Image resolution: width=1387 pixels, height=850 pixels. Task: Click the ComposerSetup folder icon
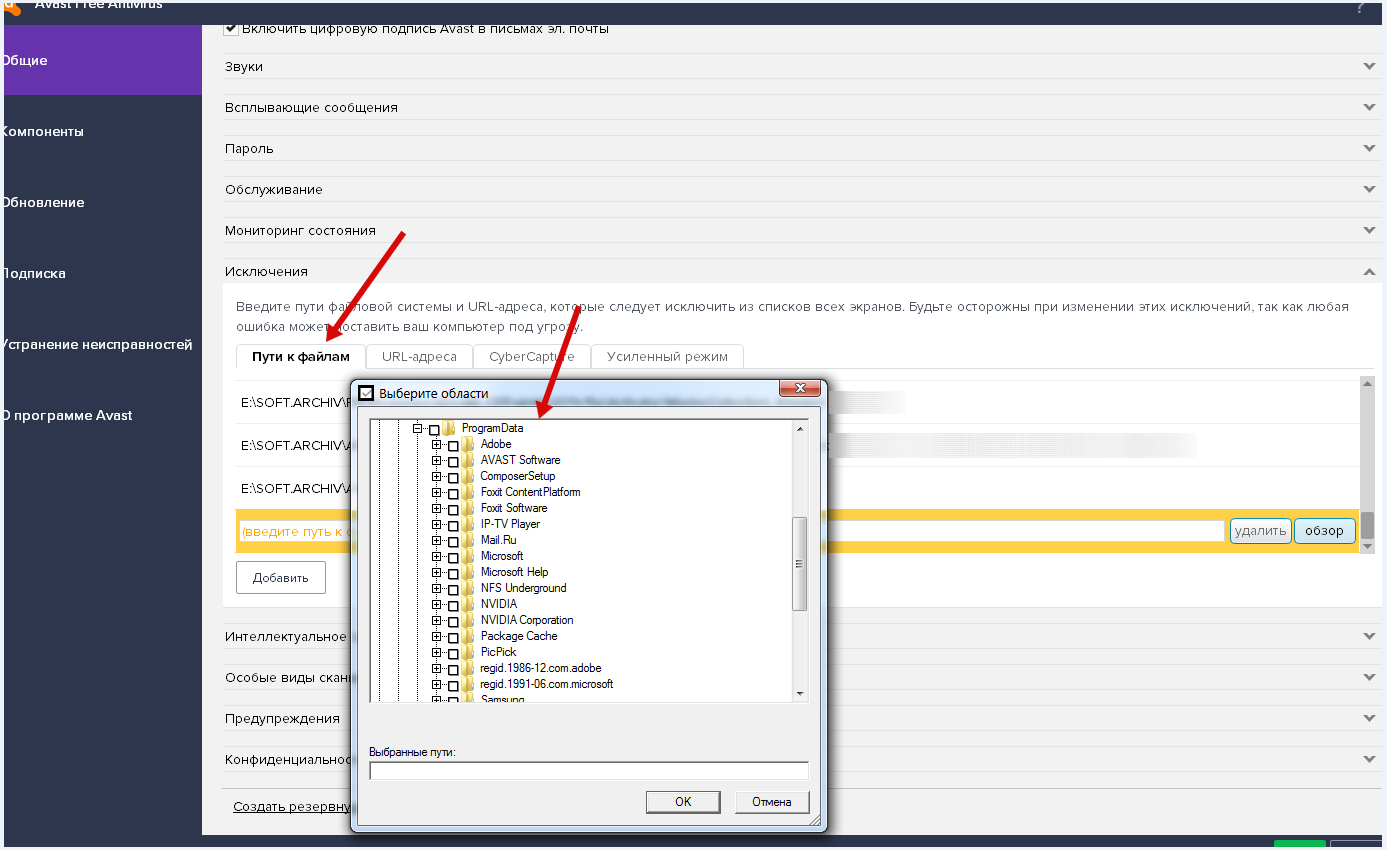point(468,476)
